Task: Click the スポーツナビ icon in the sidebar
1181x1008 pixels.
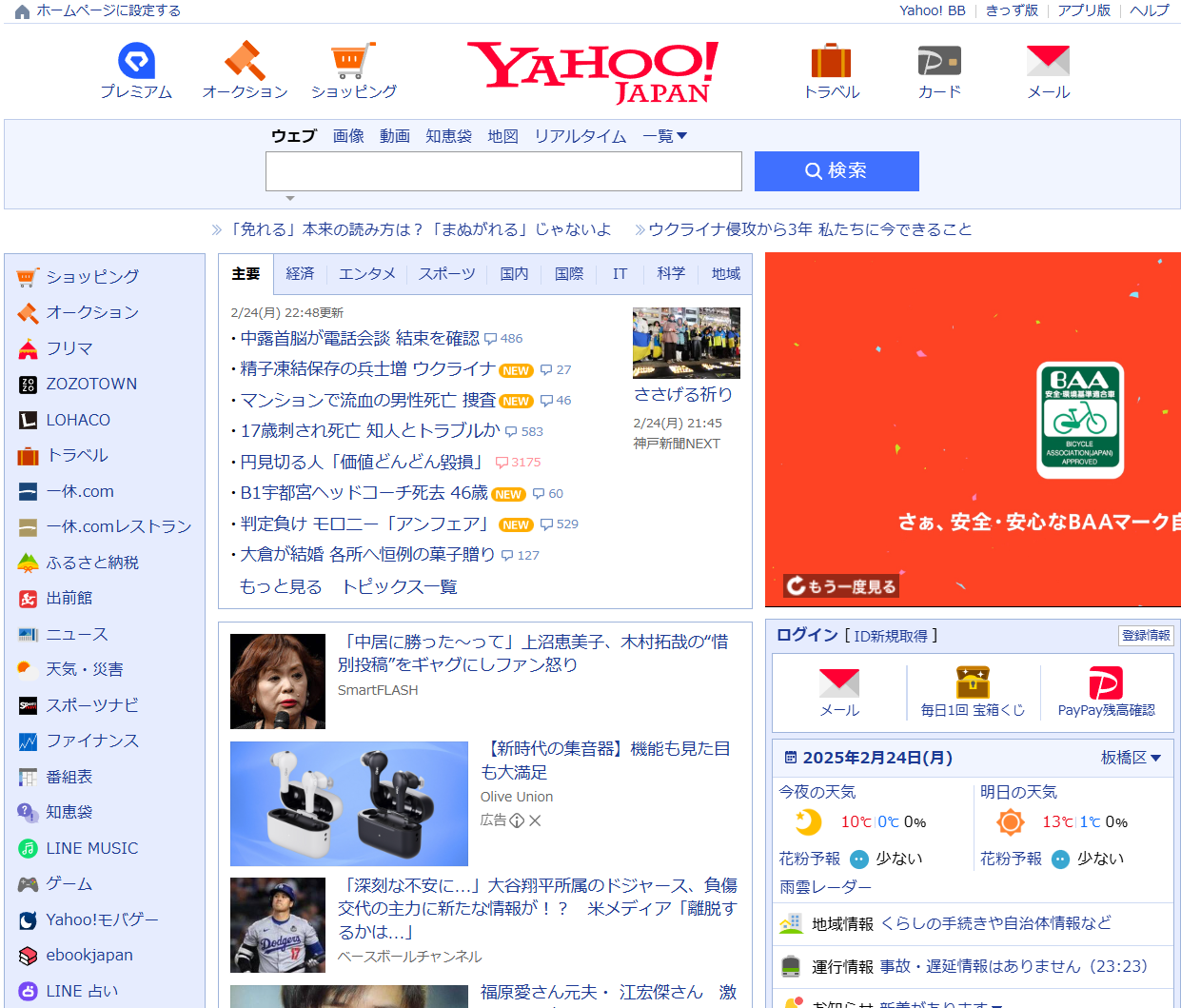Action: point(28,705)
